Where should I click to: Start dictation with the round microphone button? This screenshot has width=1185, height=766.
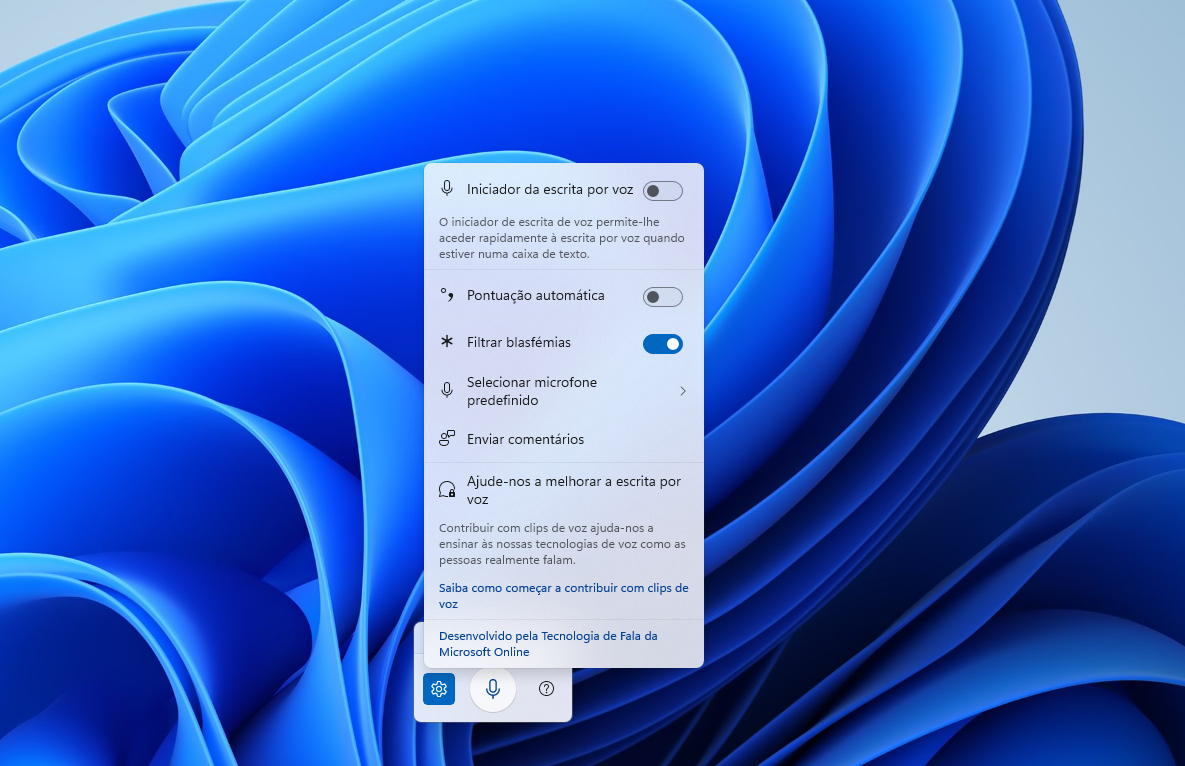(493, 689)
